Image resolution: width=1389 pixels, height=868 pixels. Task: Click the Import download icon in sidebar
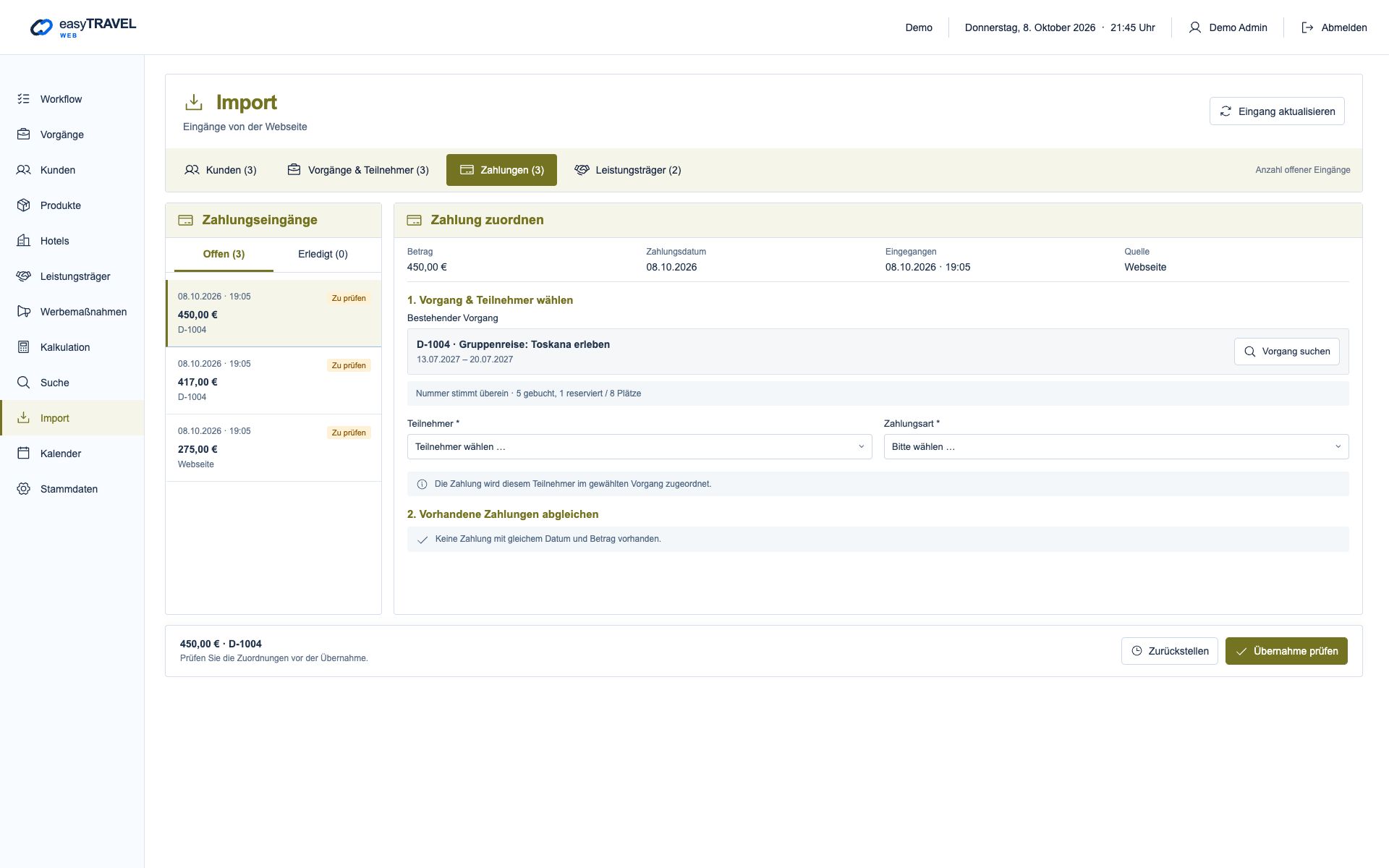click(x=24, y=418)
